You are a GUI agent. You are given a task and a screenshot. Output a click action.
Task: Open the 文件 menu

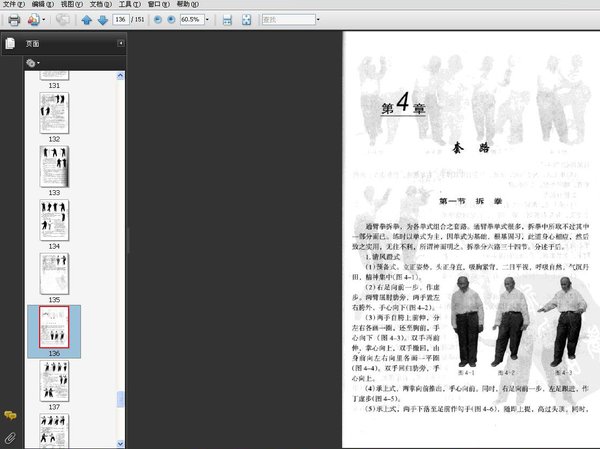pos(14,4)
